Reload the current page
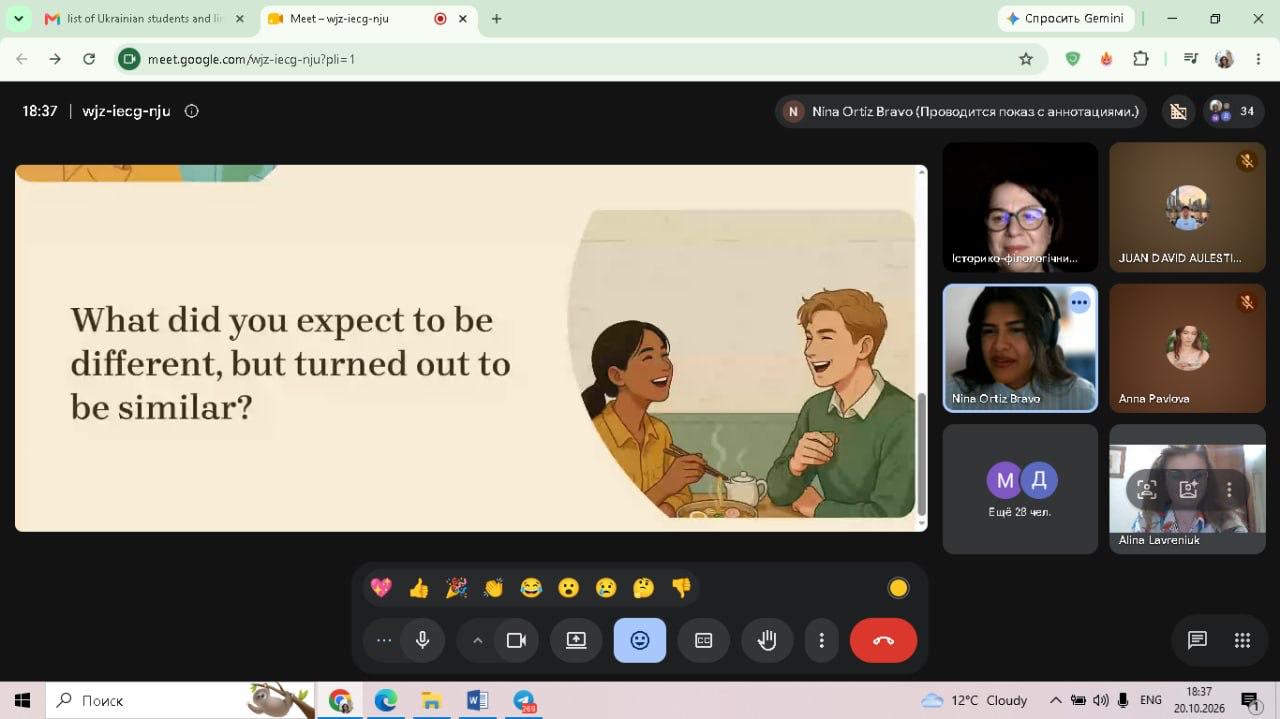1280x719 pixels. pyautogui.click(x=89, y=59)
